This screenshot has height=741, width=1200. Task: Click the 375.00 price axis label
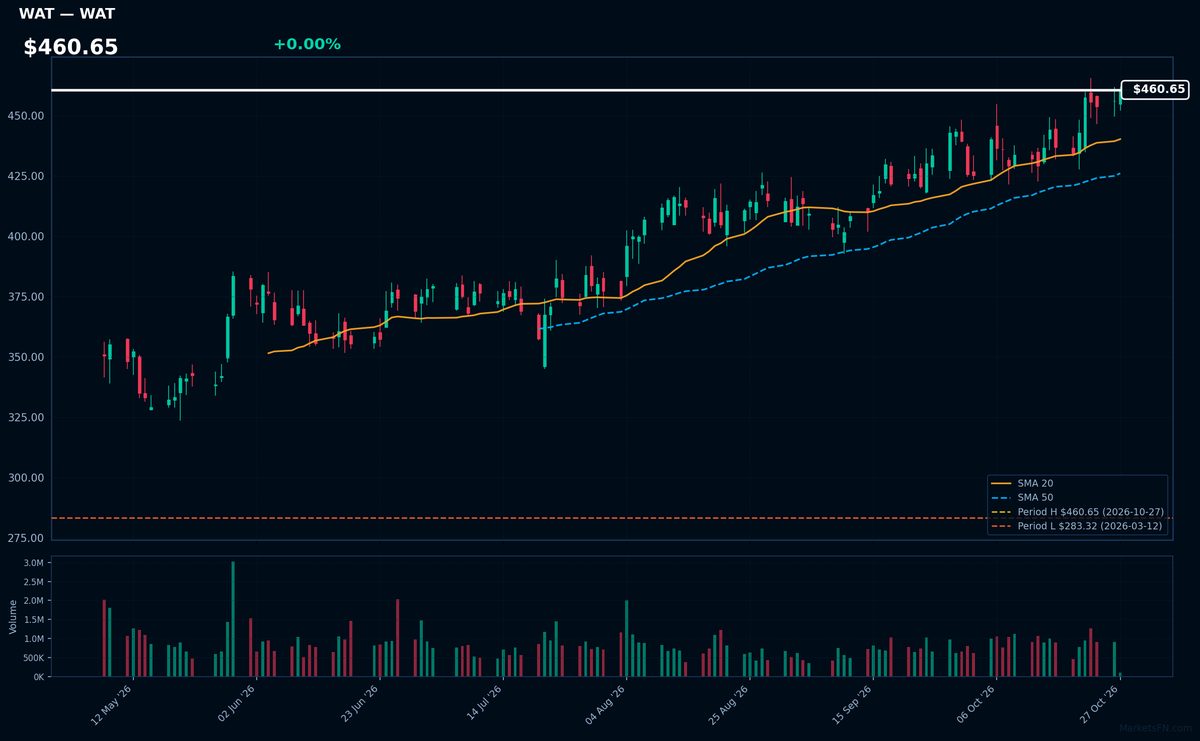(x=26, y=297)
